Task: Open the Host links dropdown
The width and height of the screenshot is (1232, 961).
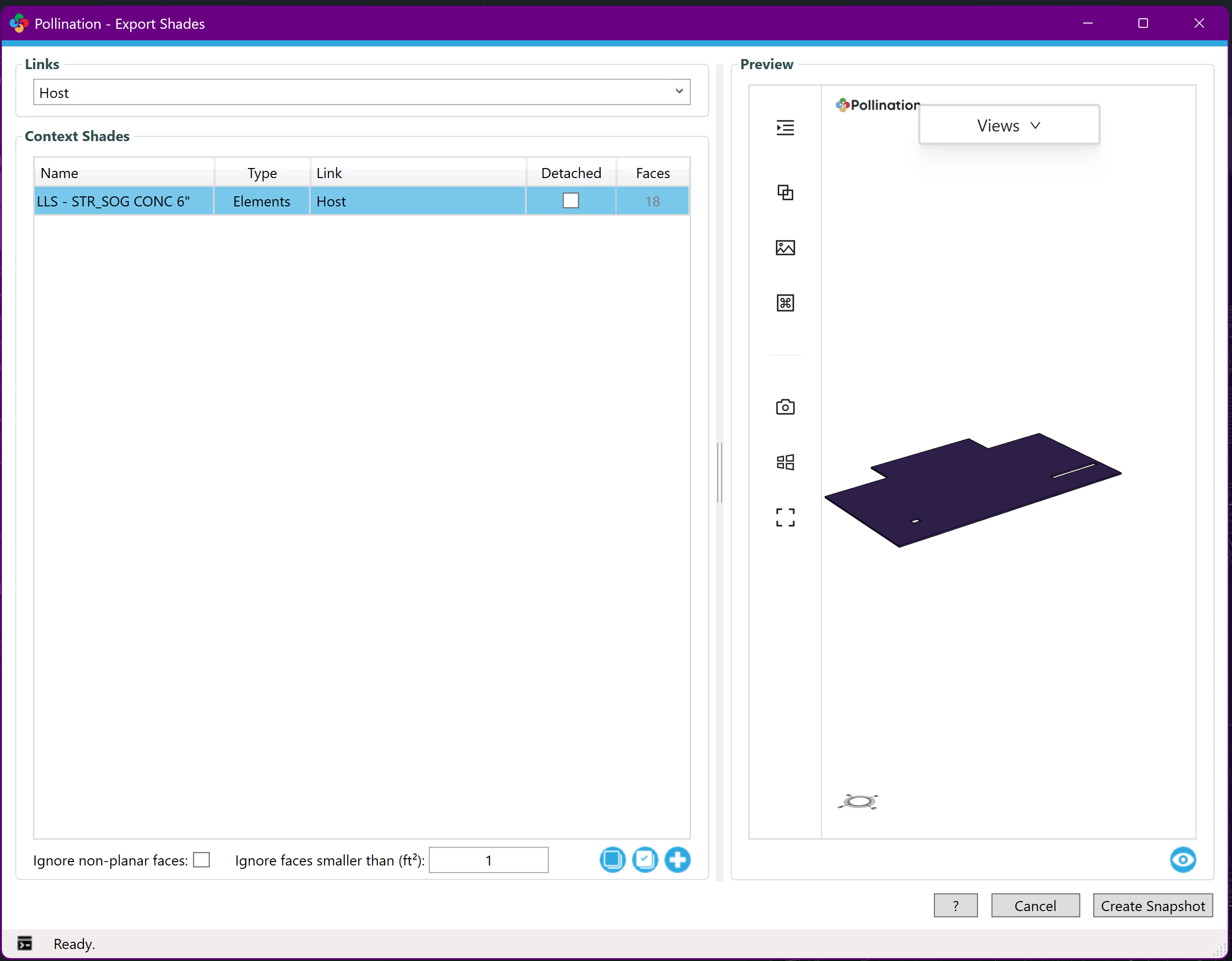Action: pyautogui.click(x=362, y=92)
